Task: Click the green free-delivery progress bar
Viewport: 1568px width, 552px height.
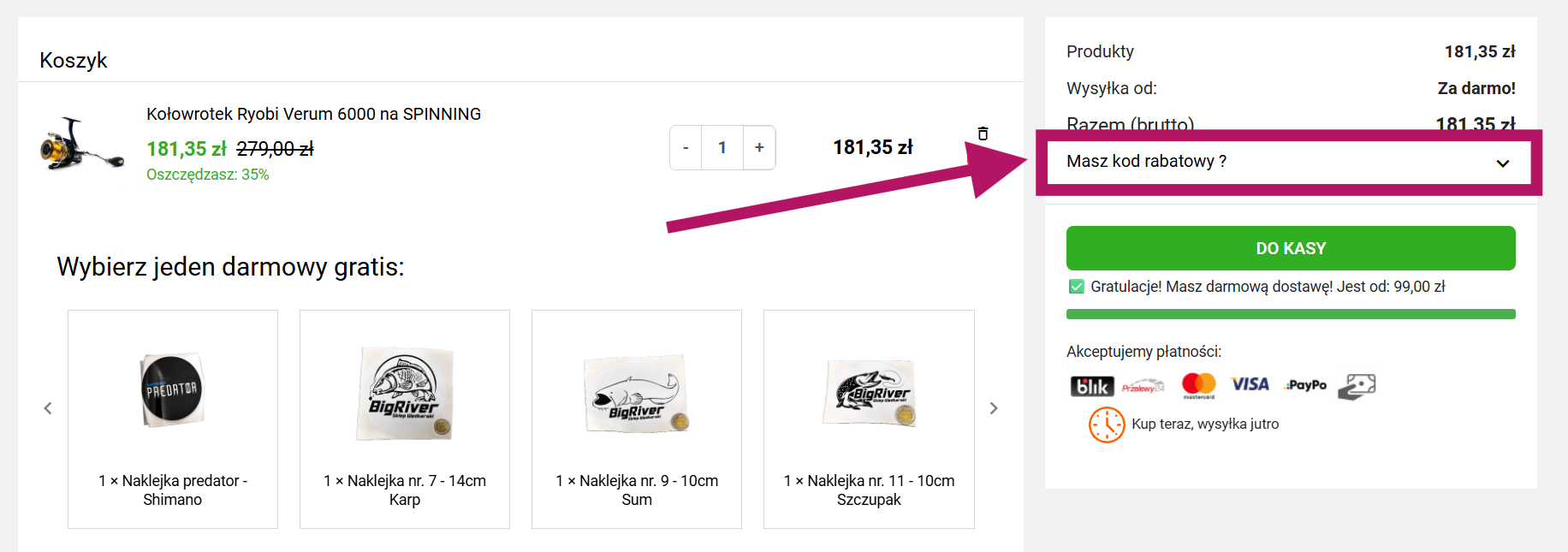Action: 1291,314
